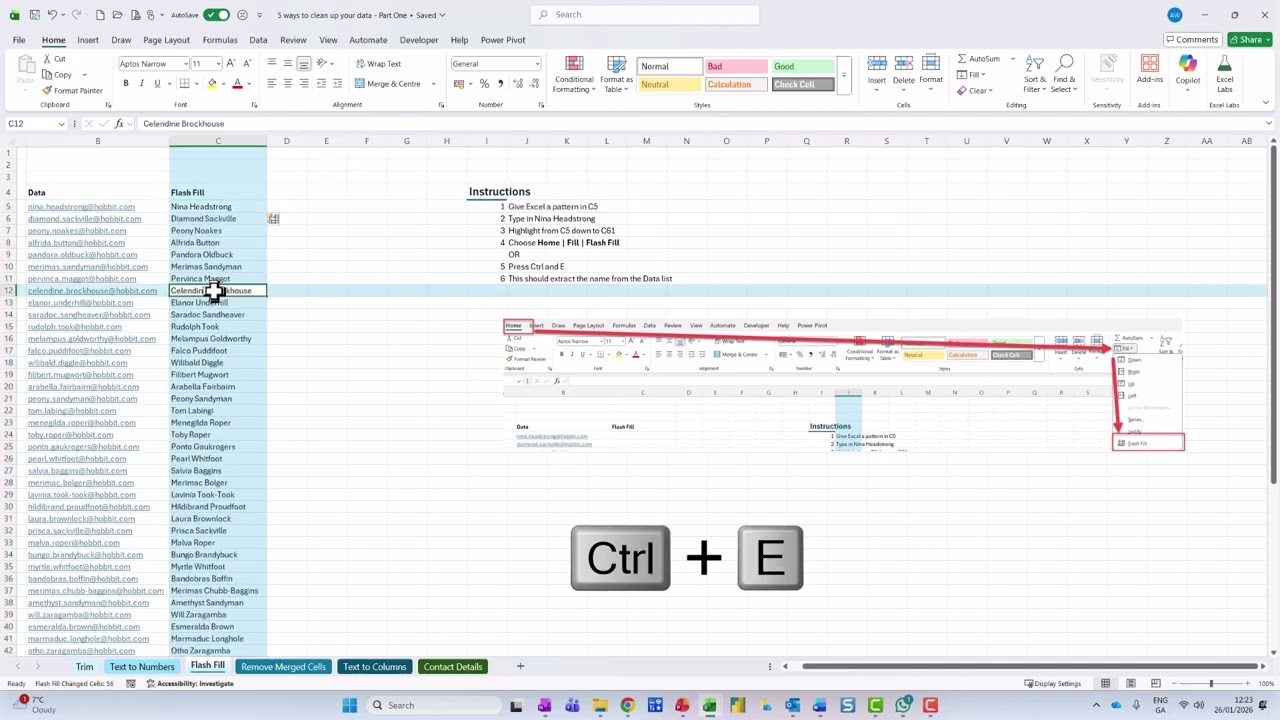Open the Contact Details sheet tab
This screenshot has width=1280, height=720.
(452, 666)
